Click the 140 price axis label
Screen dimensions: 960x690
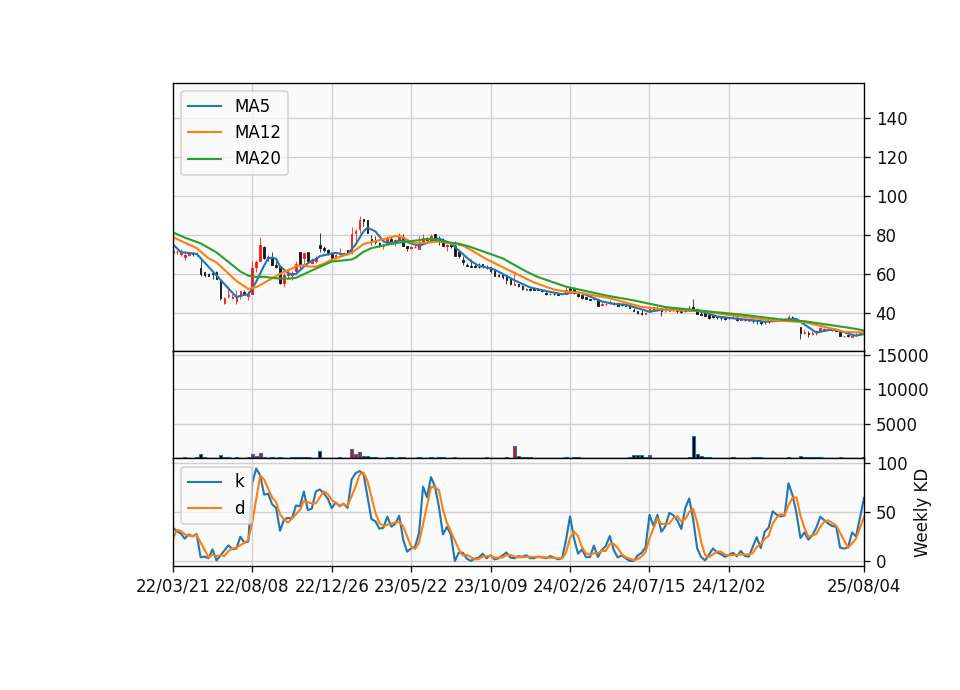tap(892, 119)
